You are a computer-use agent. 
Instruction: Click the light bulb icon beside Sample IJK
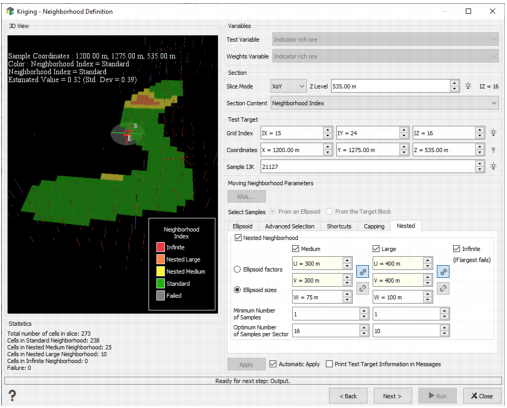point(493,167)
